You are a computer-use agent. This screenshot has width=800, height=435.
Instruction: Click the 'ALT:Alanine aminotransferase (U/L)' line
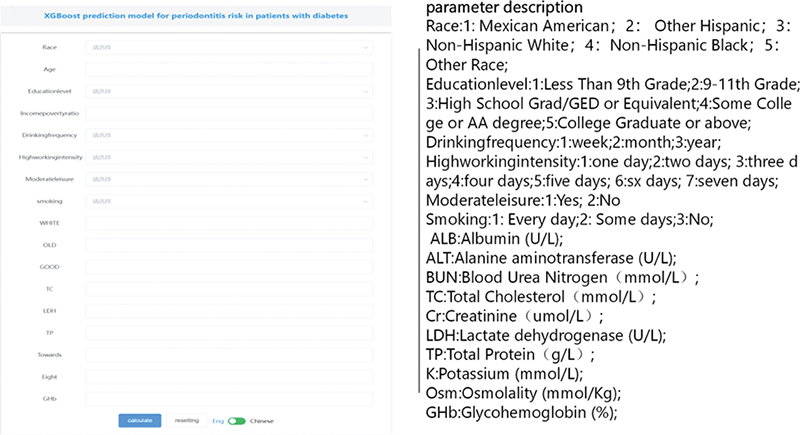pyautogui.click(x=551, y=258)
